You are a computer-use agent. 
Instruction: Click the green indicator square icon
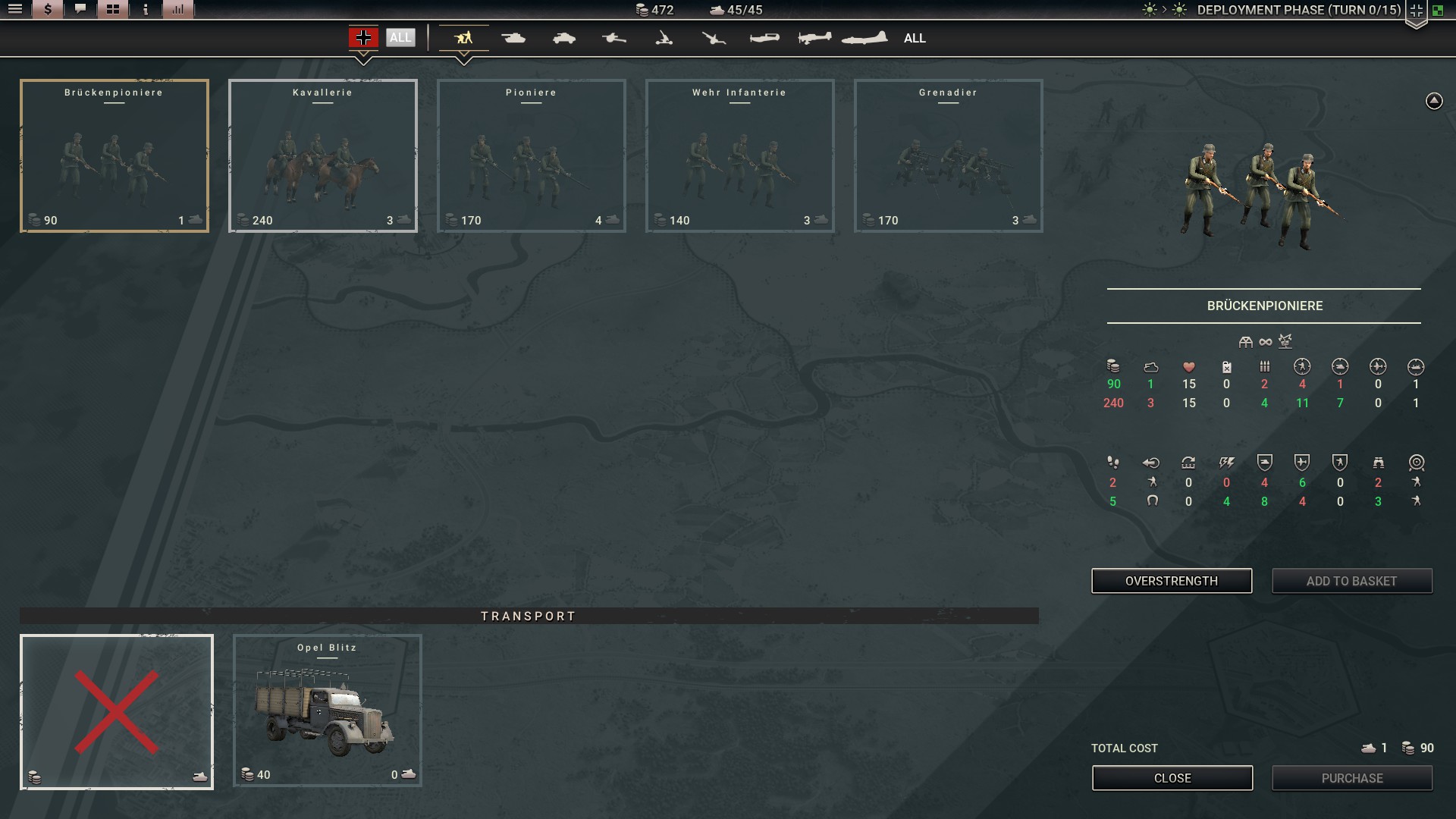(1438, 11)
